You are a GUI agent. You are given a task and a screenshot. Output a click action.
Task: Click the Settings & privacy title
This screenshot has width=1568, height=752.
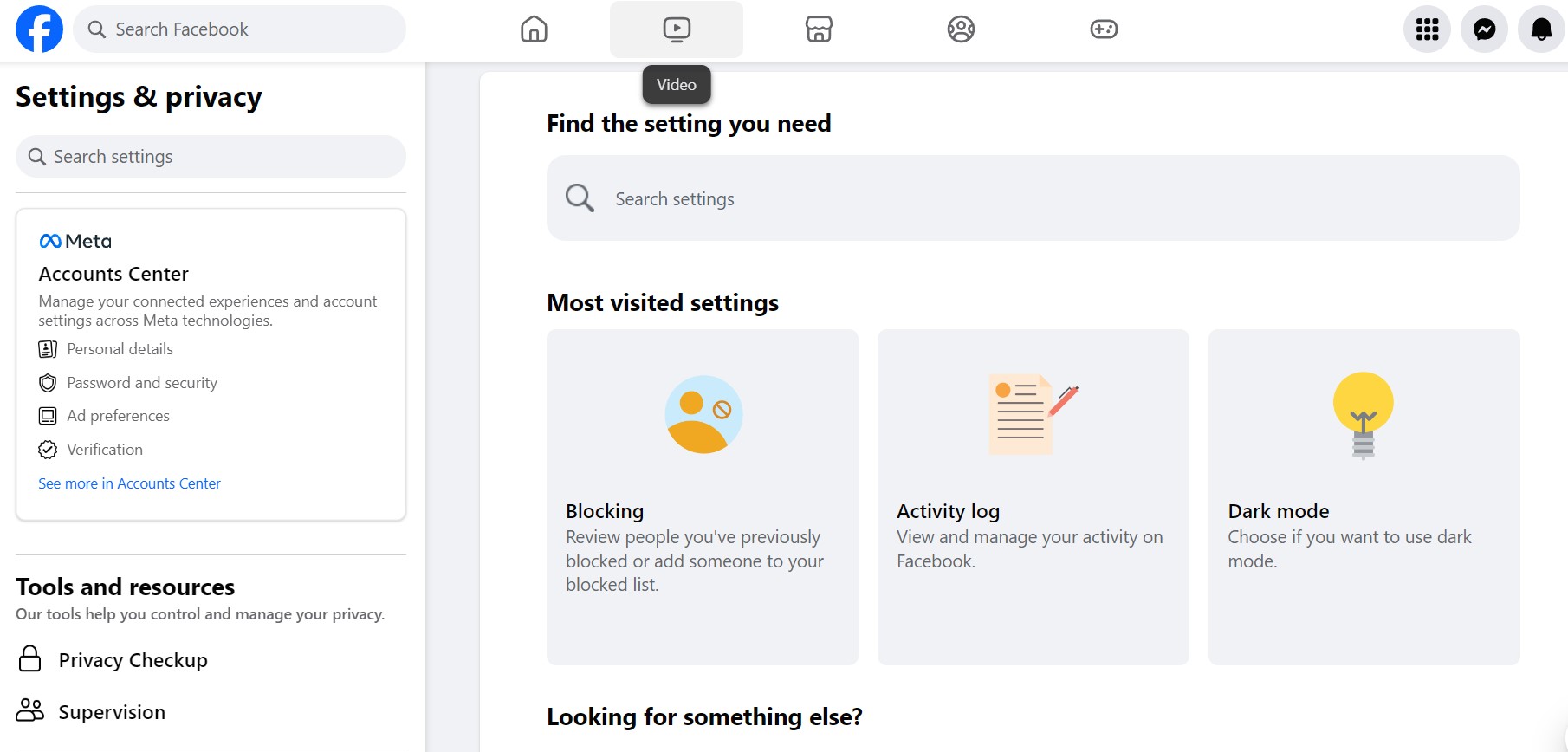pos(139,96)
